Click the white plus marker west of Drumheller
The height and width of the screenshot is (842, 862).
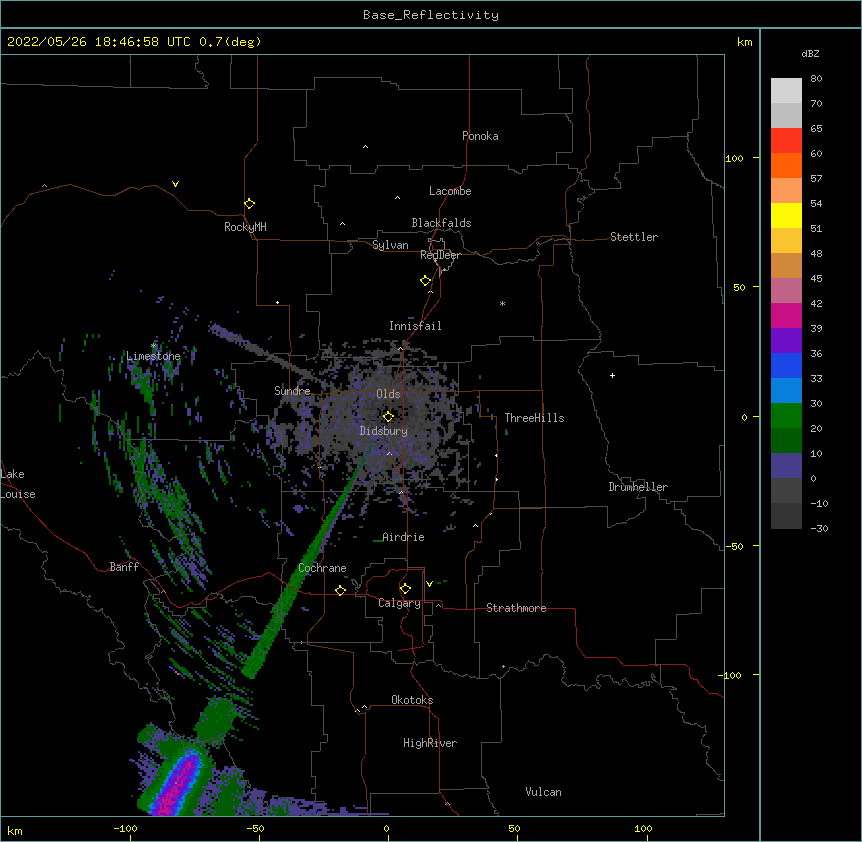click(612, 375)
